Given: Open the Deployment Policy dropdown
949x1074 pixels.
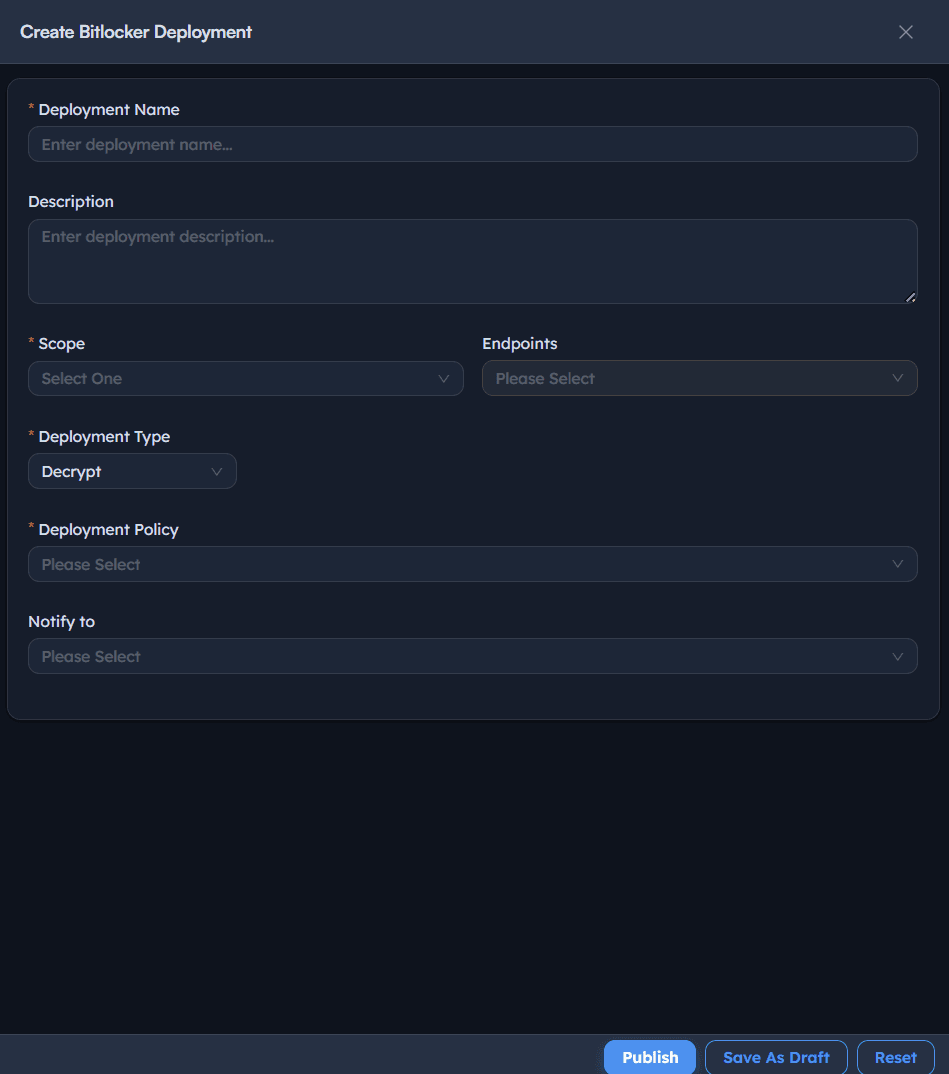Looking at the screenshot, I should coord(472,564).
